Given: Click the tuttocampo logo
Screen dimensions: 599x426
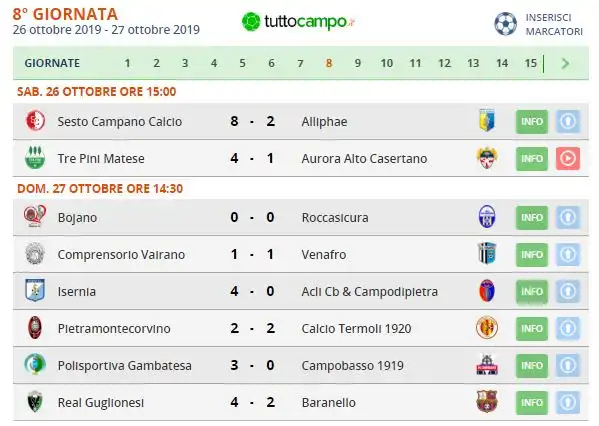Looking at the screenshot, I should click(x=298, y=21).
